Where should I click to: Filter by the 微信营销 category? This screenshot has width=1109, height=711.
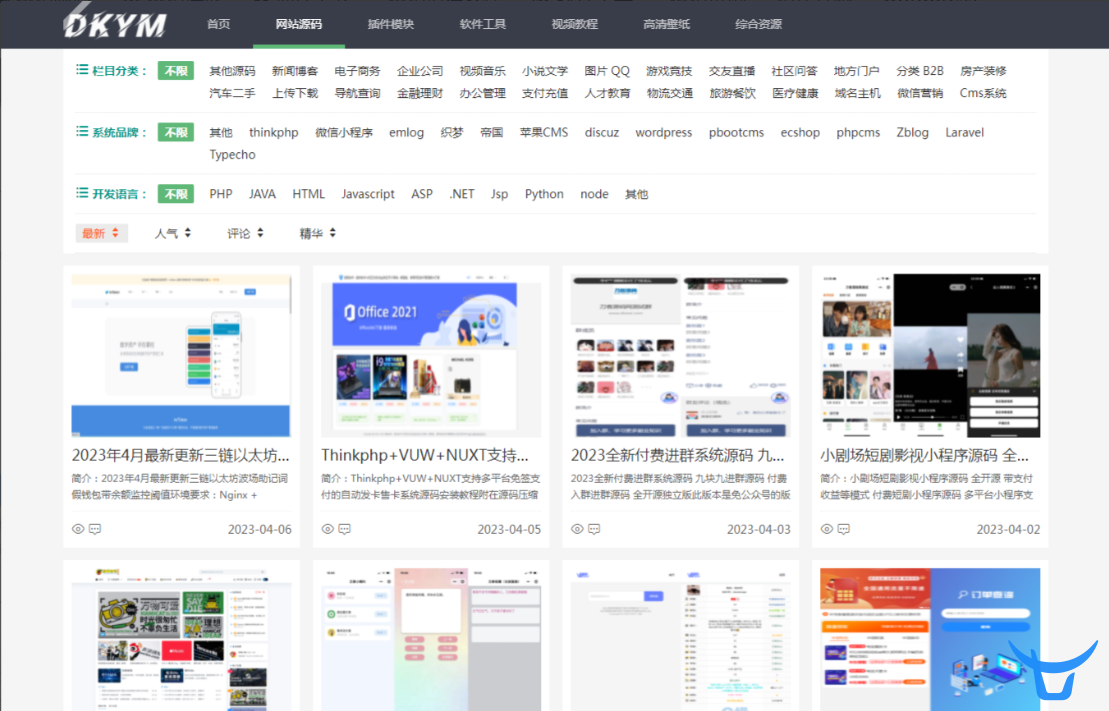pyautogui.click(x=919, y=93)
